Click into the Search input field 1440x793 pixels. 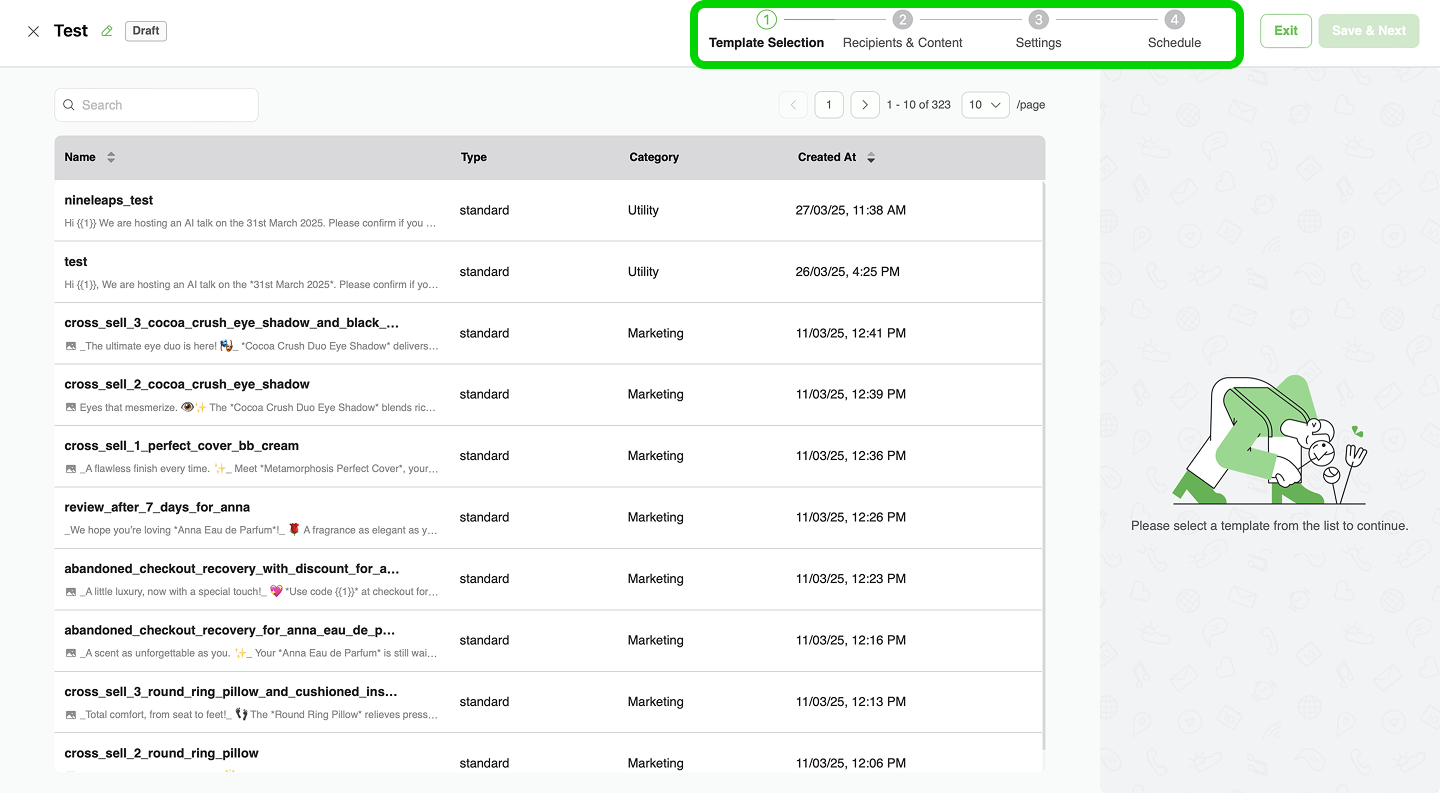coord(157,105)
